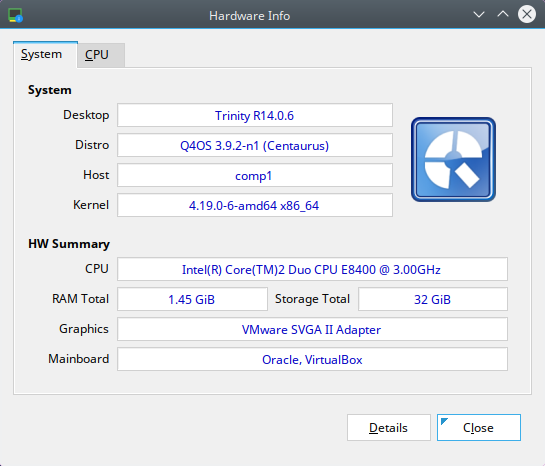Click the Distro label

click(92, 145)
